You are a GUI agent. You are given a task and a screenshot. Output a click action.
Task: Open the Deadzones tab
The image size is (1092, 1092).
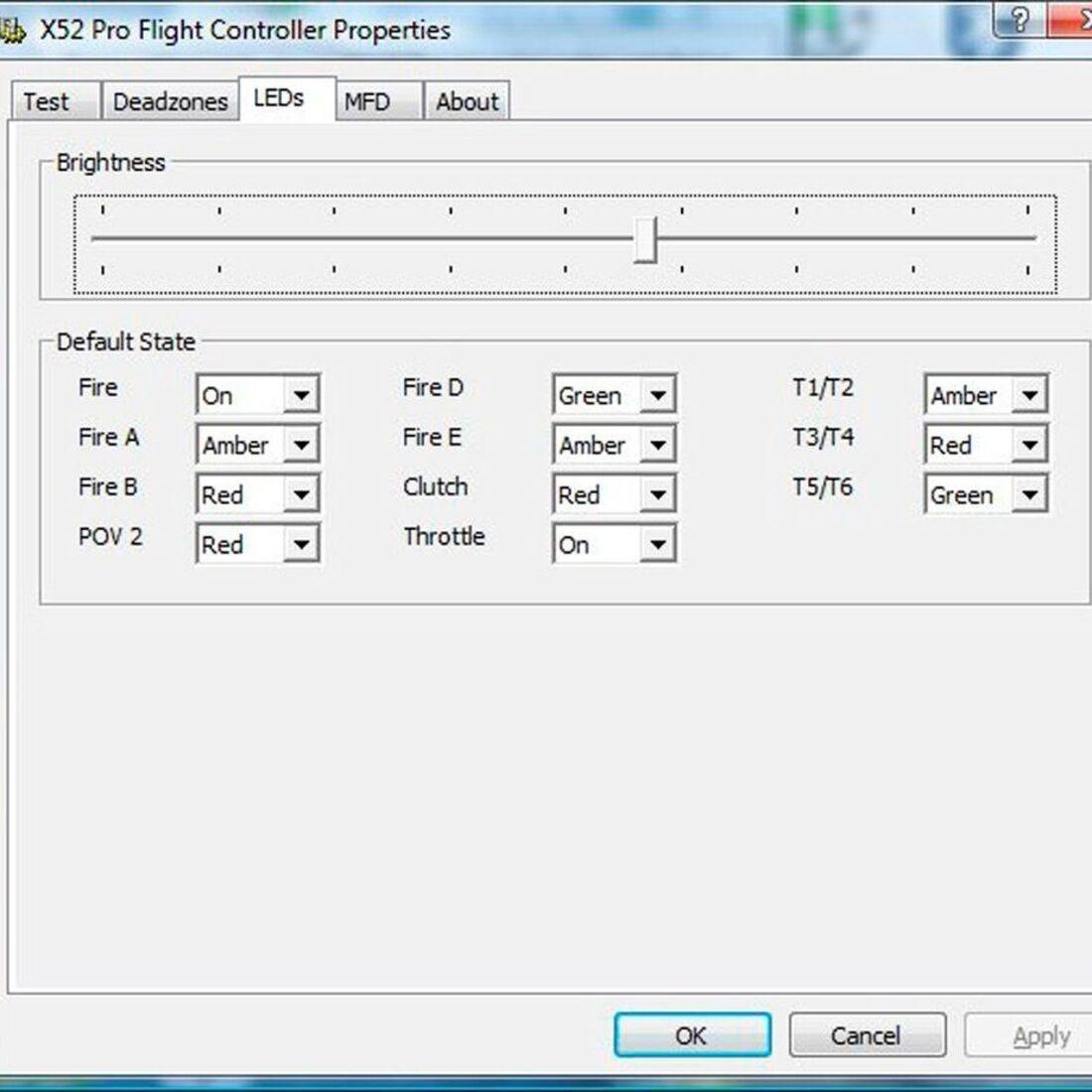tap(170, 102)
